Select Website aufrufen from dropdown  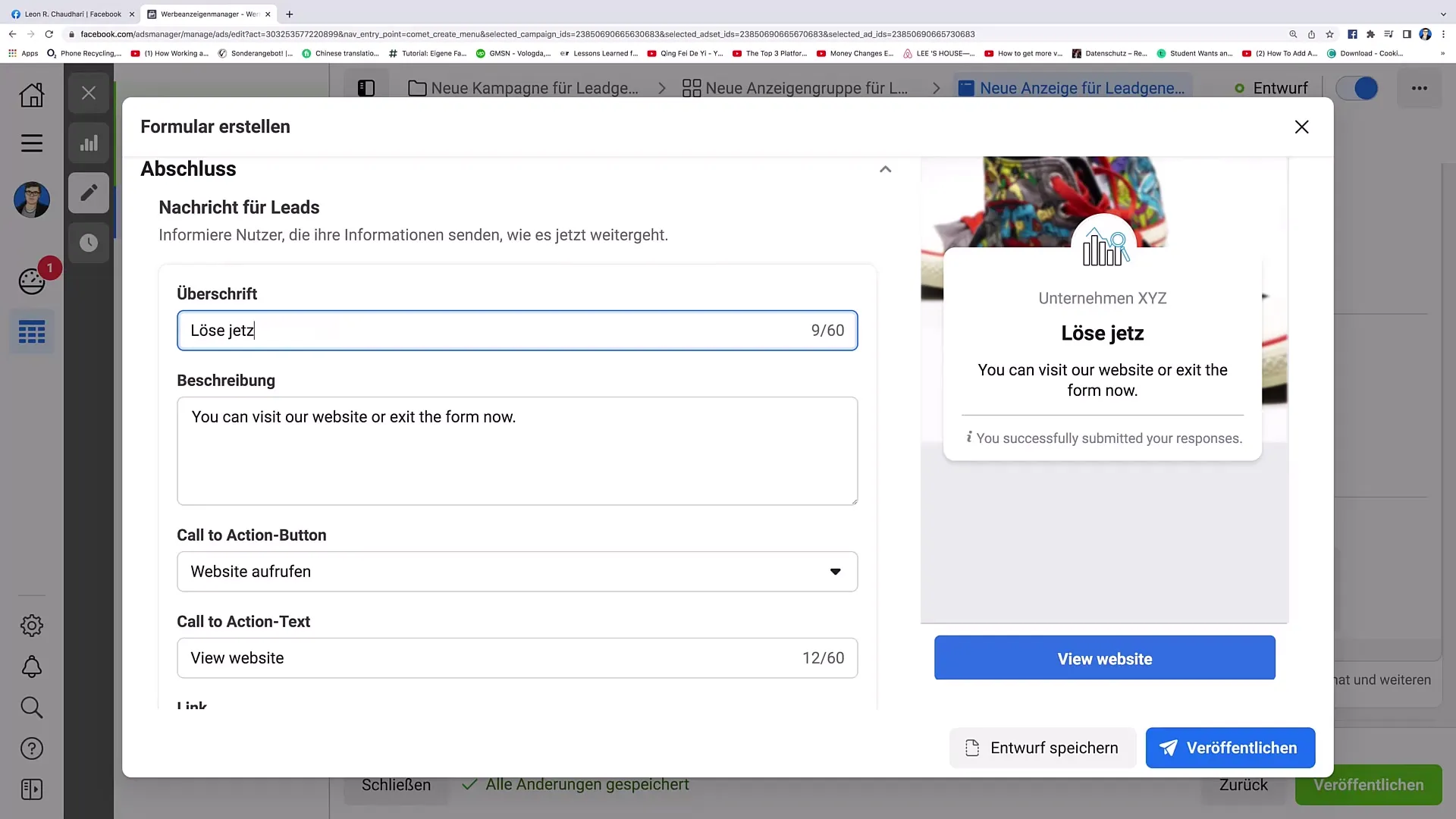point(517,571)
